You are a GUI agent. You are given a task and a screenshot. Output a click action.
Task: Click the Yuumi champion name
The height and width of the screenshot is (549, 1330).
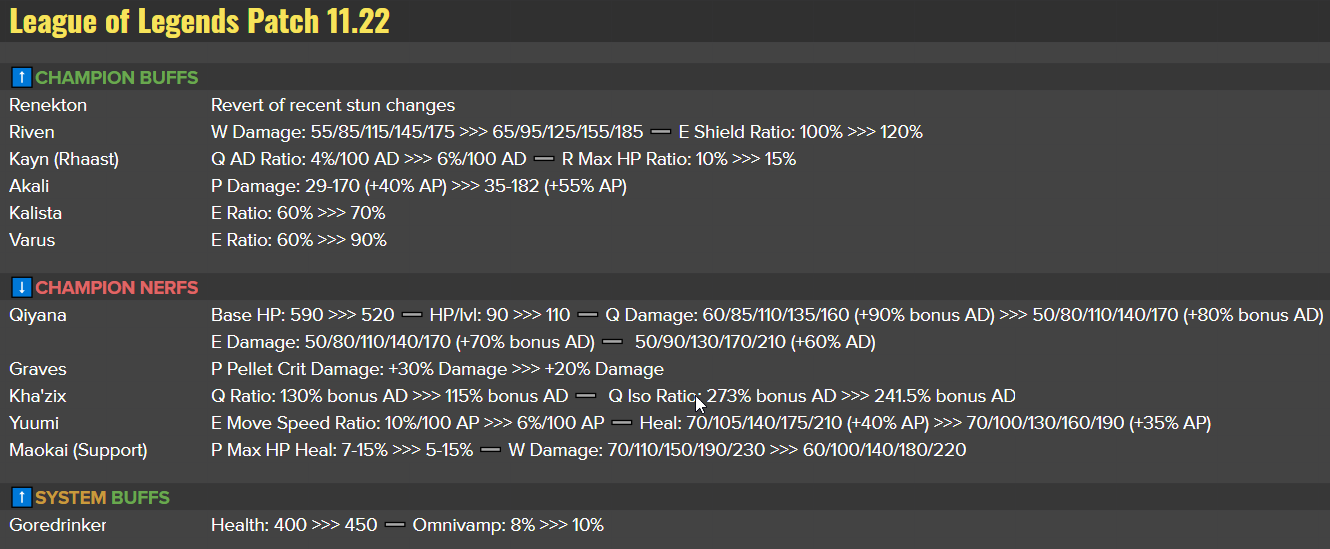(34, 423)
